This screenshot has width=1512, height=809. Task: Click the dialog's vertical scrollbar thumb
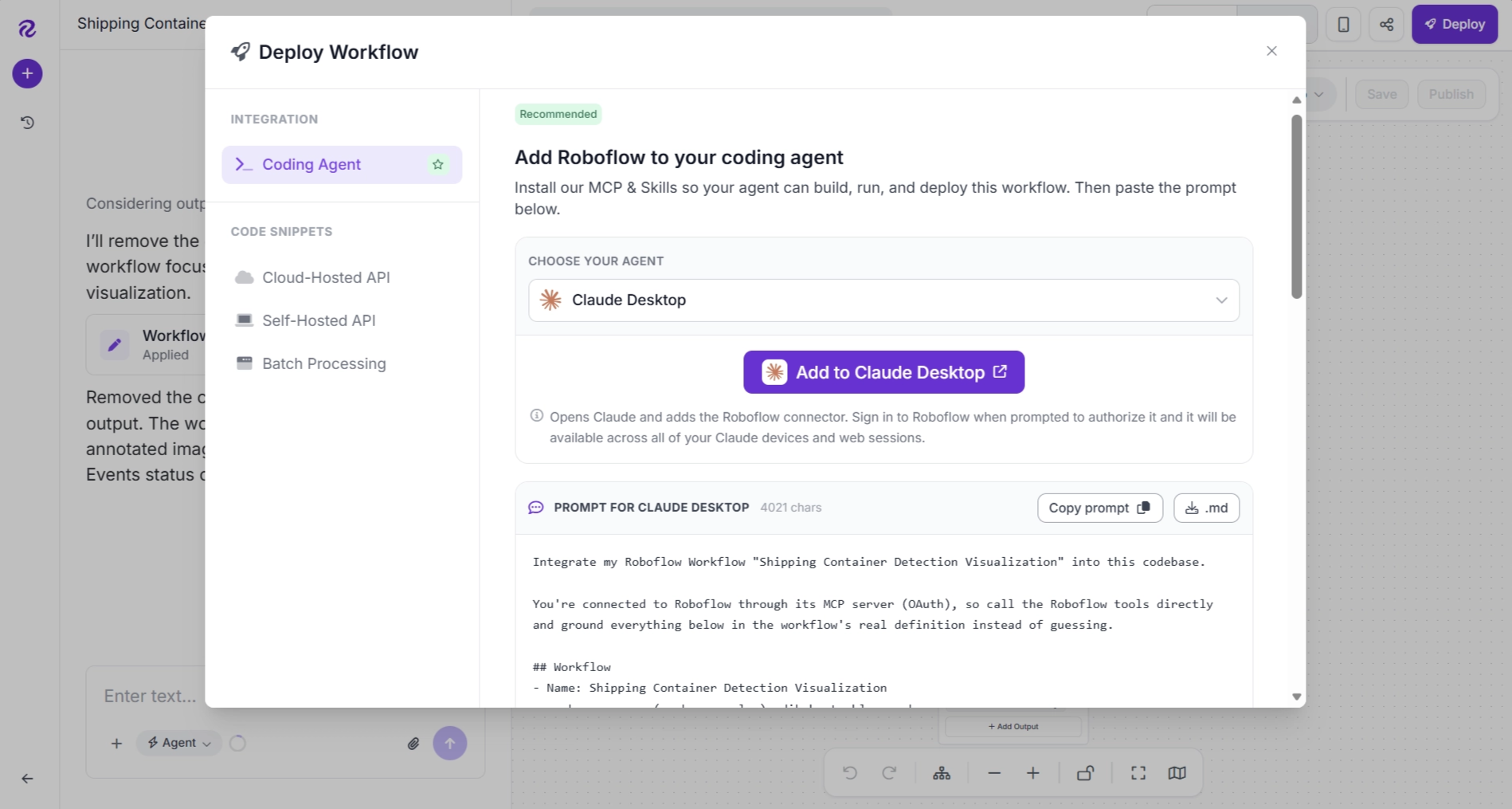click(1296, 207)
